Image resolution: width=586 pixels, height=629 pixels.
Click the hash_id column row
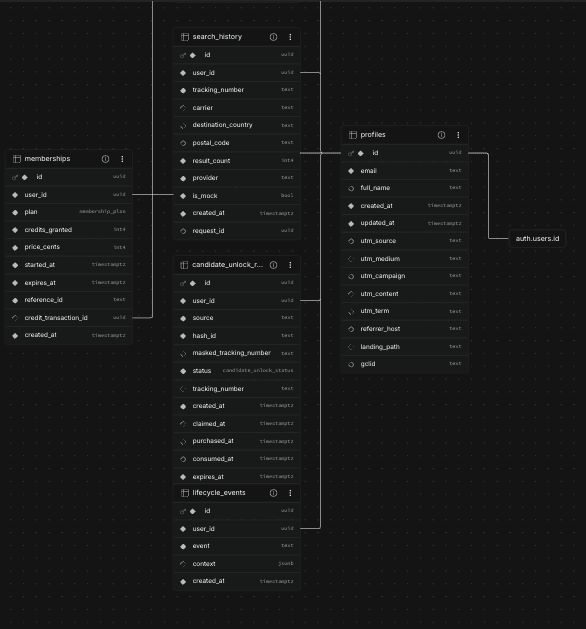237,336
